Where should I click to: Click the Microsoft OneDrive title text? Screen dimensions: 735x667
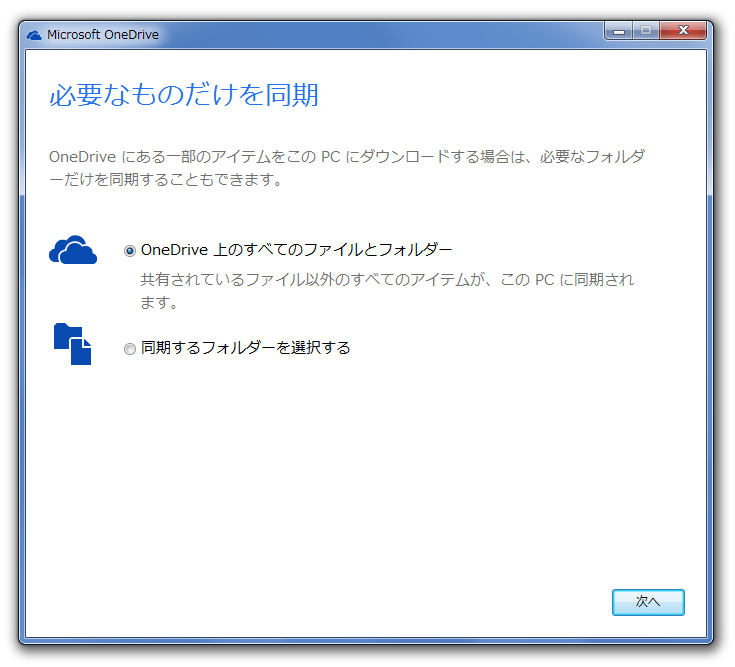(103, 35)
